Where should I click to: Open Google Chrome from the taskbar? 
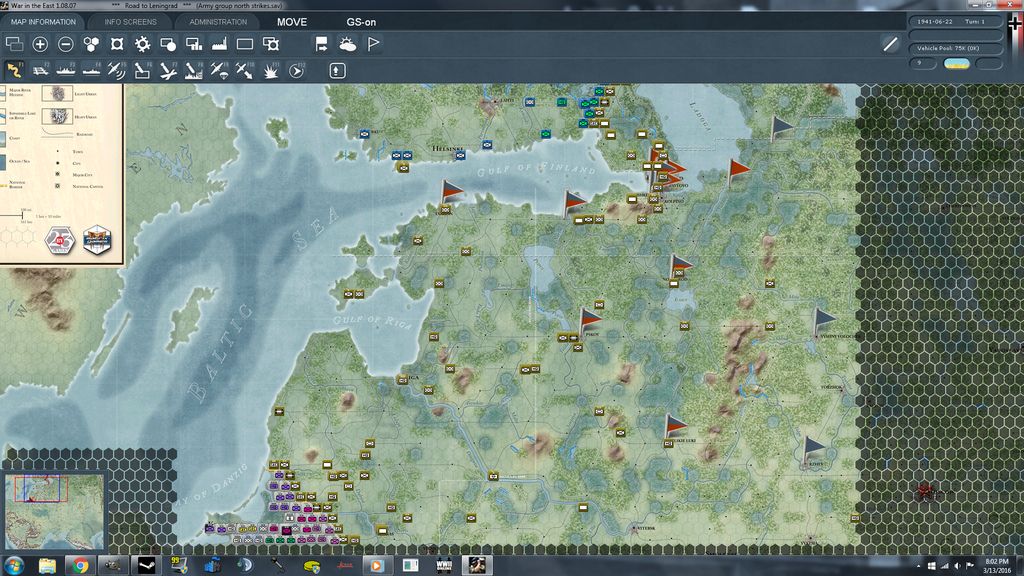click(80, 565)
